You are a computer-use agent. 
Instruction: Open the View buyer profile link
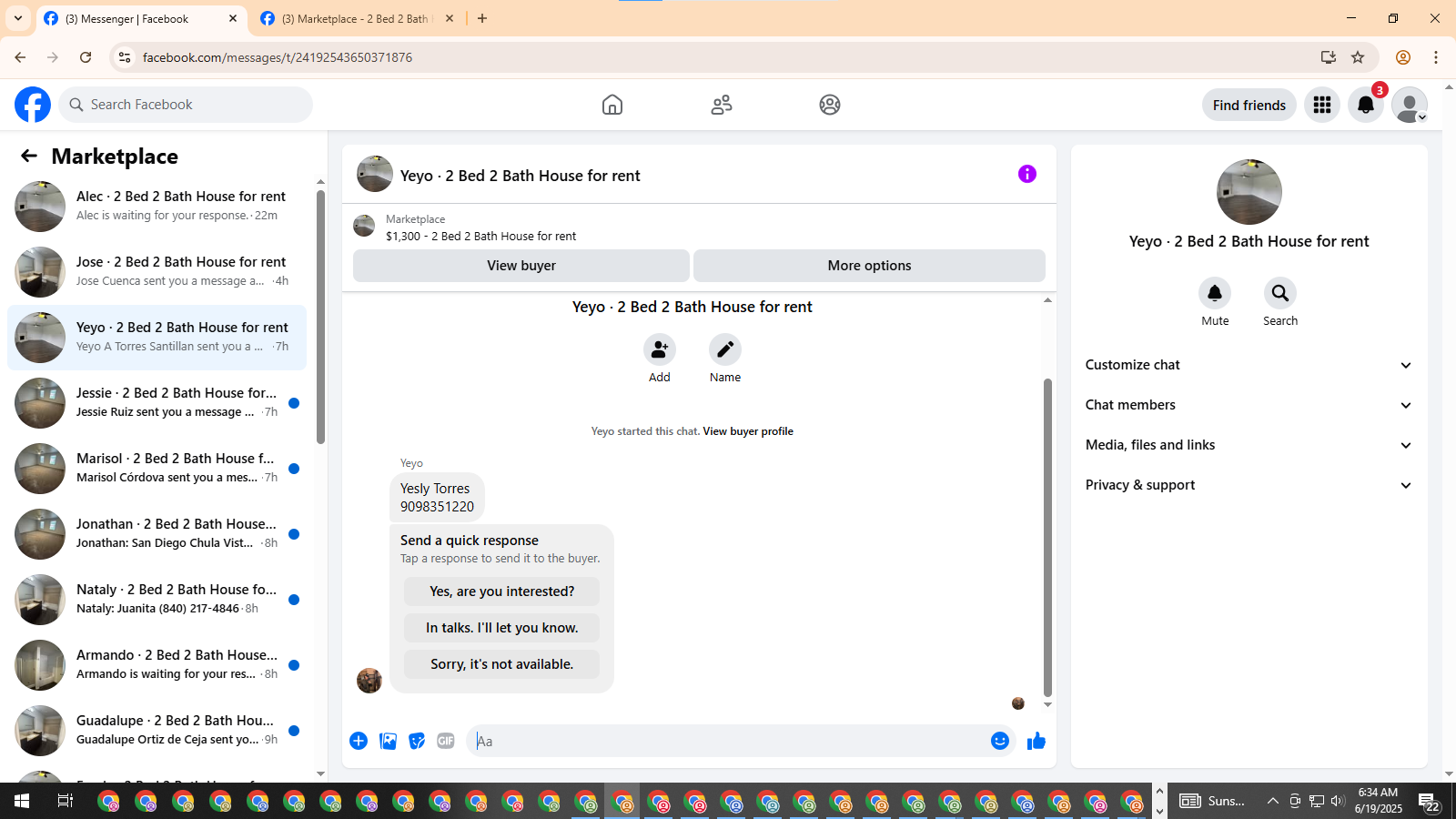748,431
